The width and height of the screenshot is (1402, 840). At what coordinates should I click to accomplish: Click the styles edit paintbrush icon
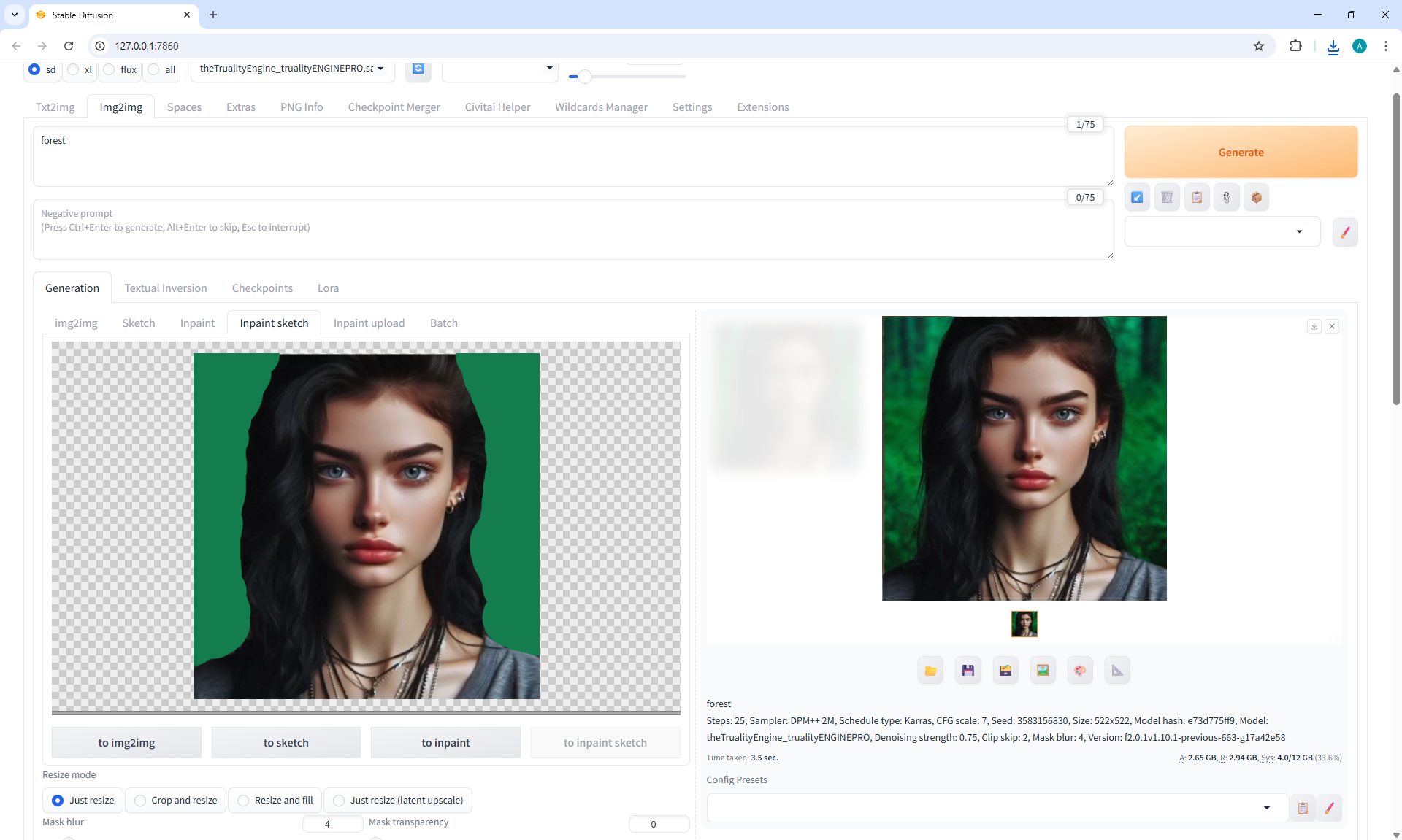tap(1344, 232)
